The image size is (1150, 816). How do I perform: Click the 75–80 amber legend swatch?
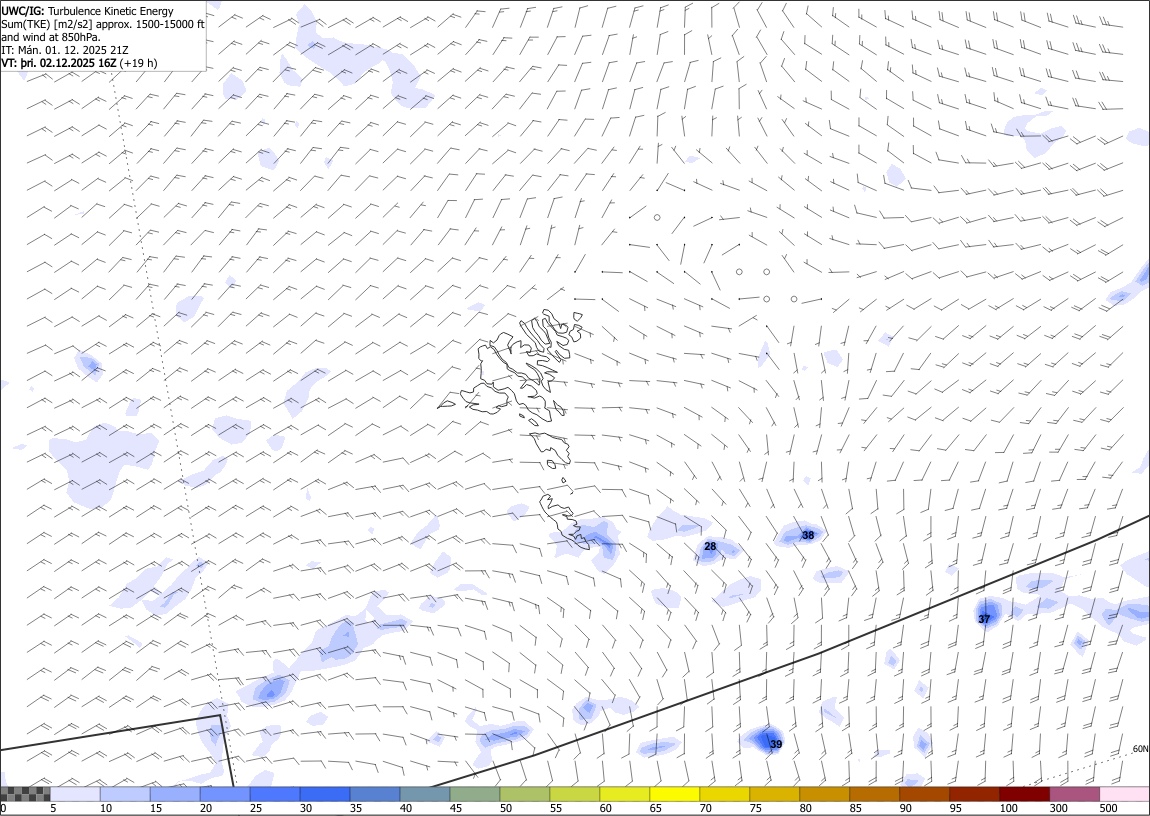(774, 794)
